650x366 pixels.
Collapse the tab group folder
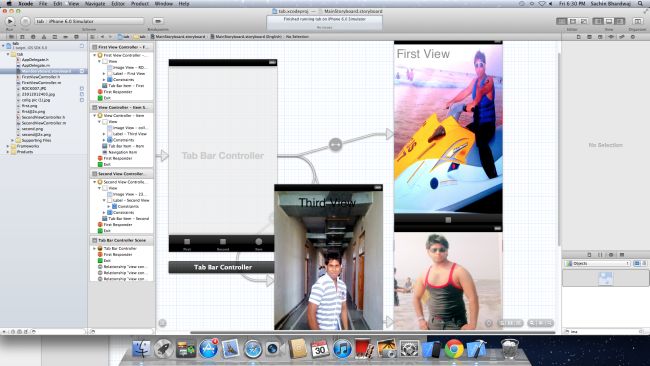pyautogui.click(x=8, y=54)
